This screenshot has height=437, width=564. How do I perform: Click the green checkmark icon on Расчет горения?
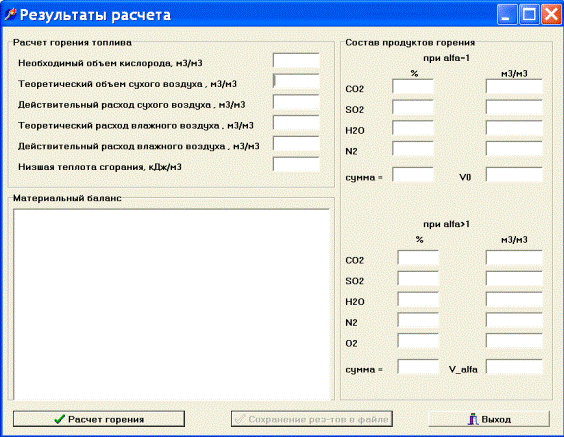59,419
